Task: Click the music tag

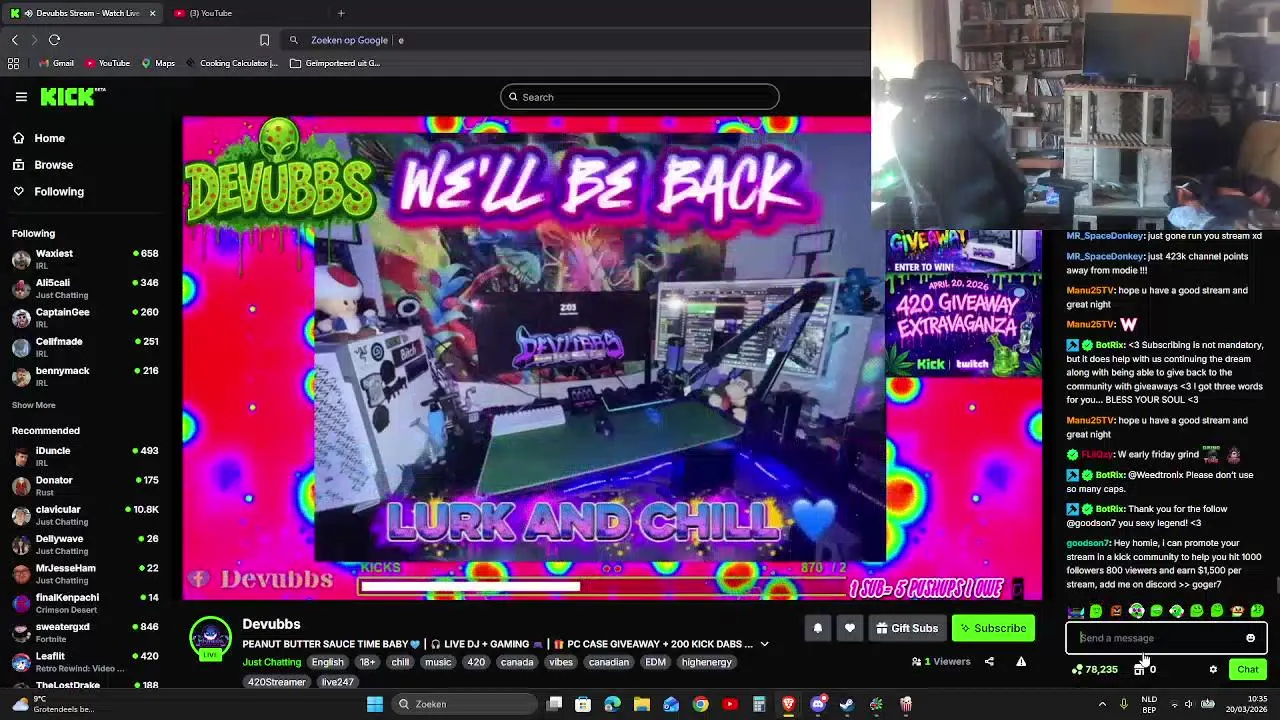Action: pyautogui.click(x=438, y=662)
